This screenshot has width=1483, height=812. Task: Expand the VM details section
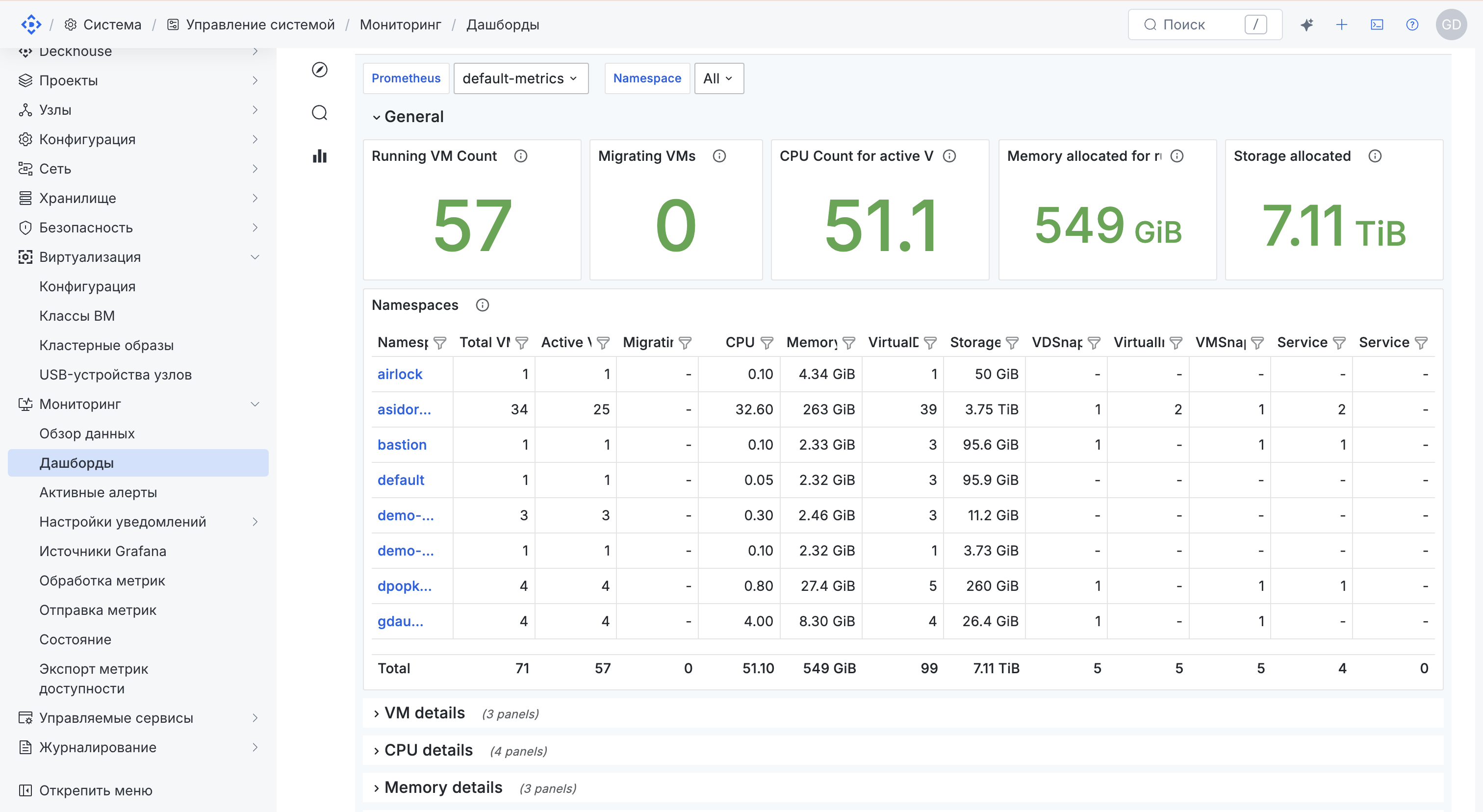(x=424, y=713)
